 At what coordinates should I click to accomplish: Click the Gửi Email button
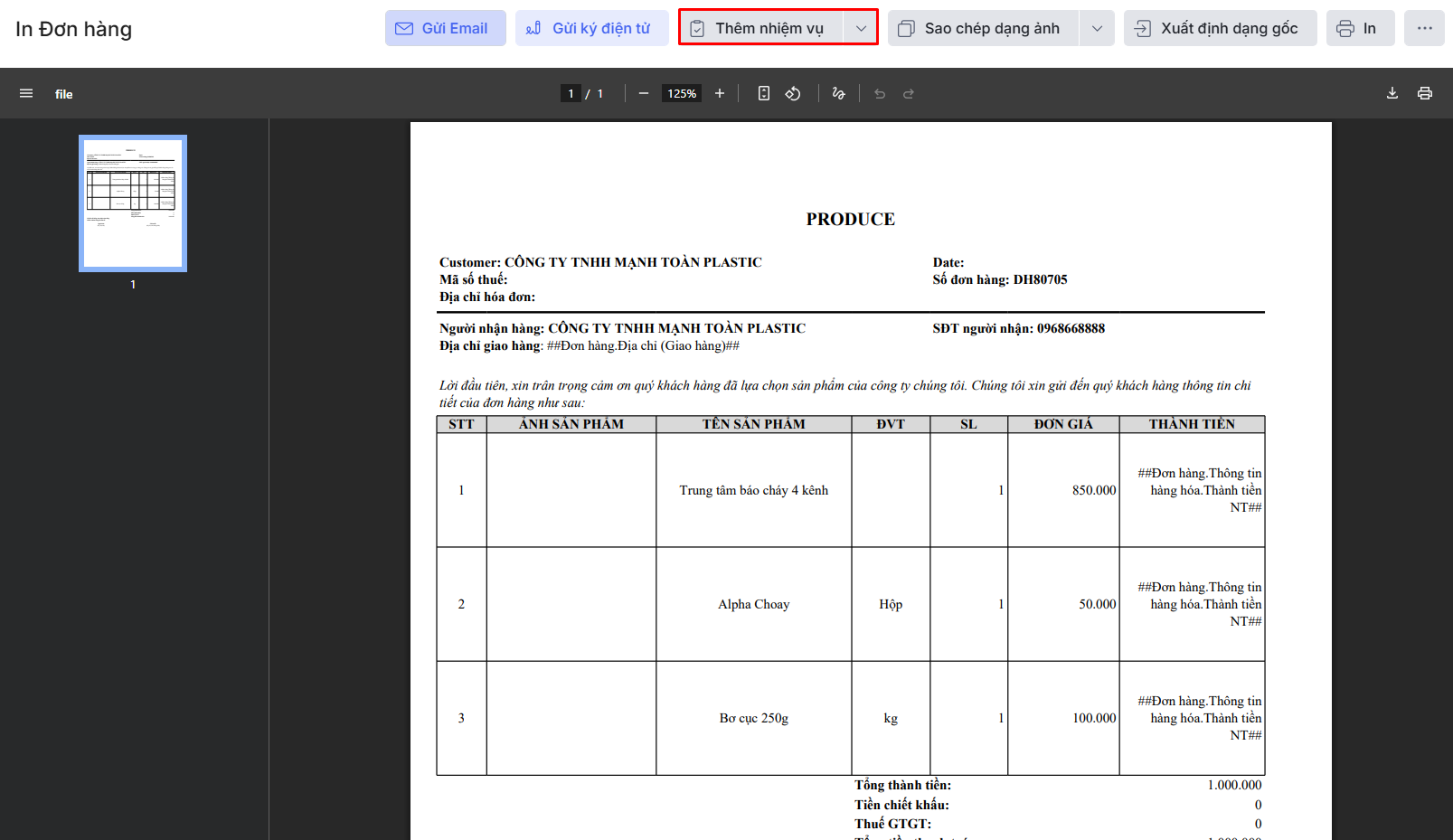445,28
